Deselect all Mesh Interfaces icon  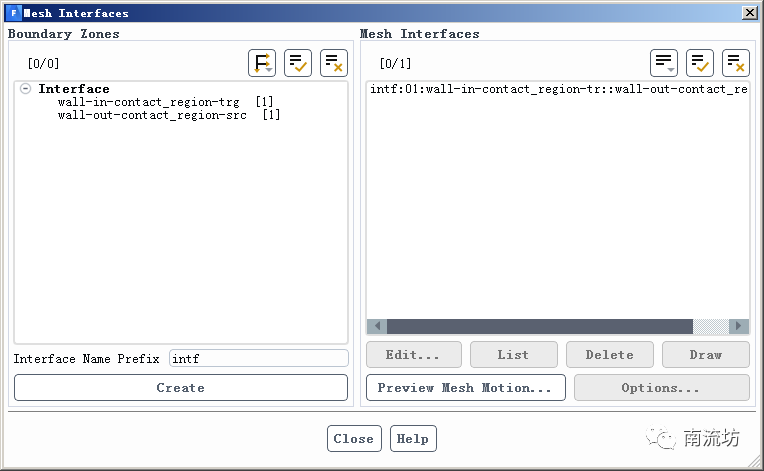[736, 63]
